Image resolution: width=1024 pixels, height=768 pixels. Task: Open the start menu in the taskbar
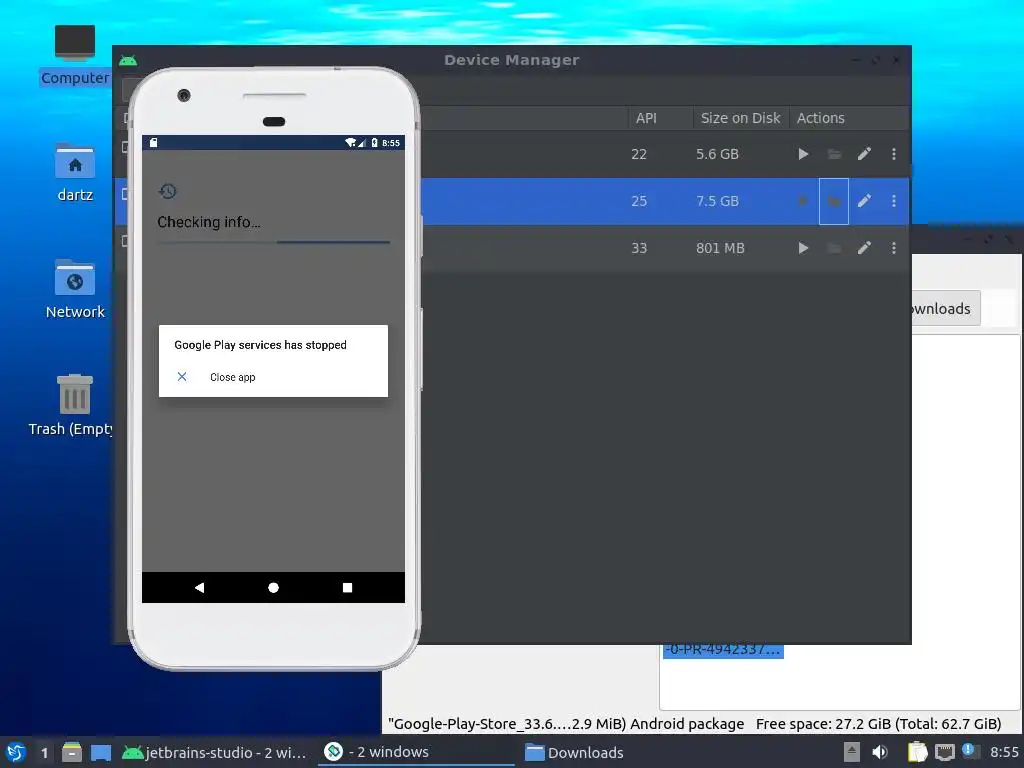(16, 752)
